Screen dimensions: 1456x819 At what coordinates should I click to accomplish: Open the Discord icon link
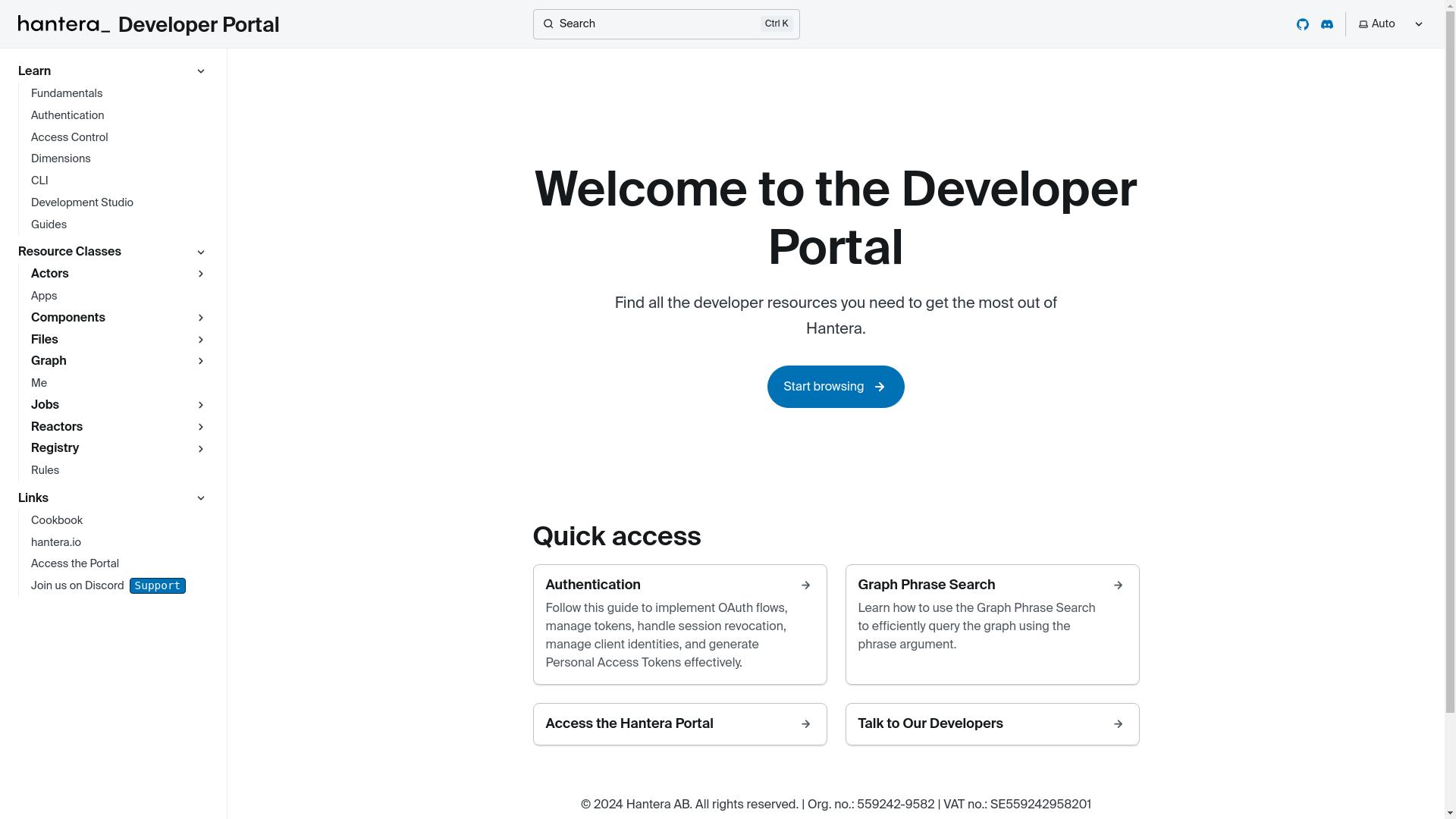pos(1327,24)
